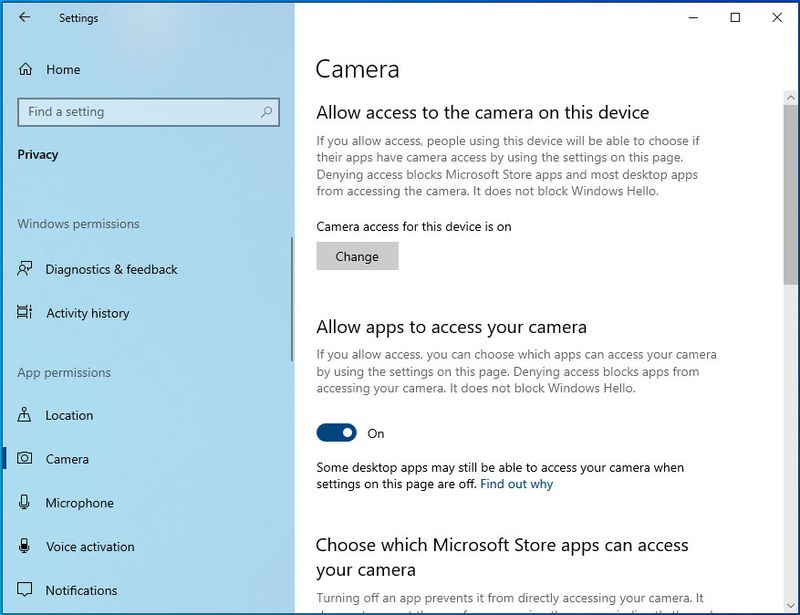This screenshot has width=800, height=615.
Task: Click the search magnifier icon
Action: 266,112
